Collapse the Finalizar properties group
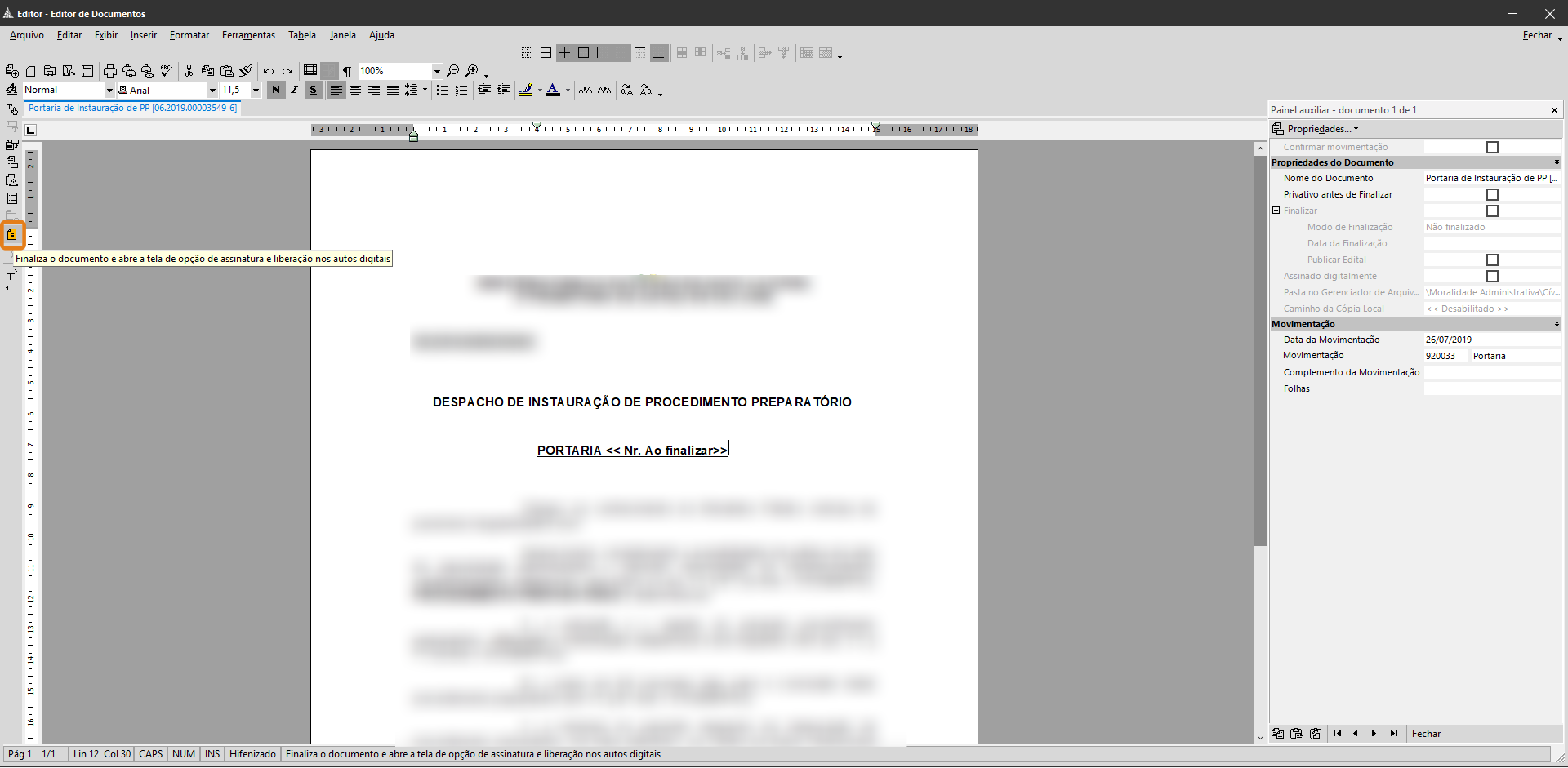This screenshot has height=768, width=1568. pyautogui.click(x=1276, y=211)
